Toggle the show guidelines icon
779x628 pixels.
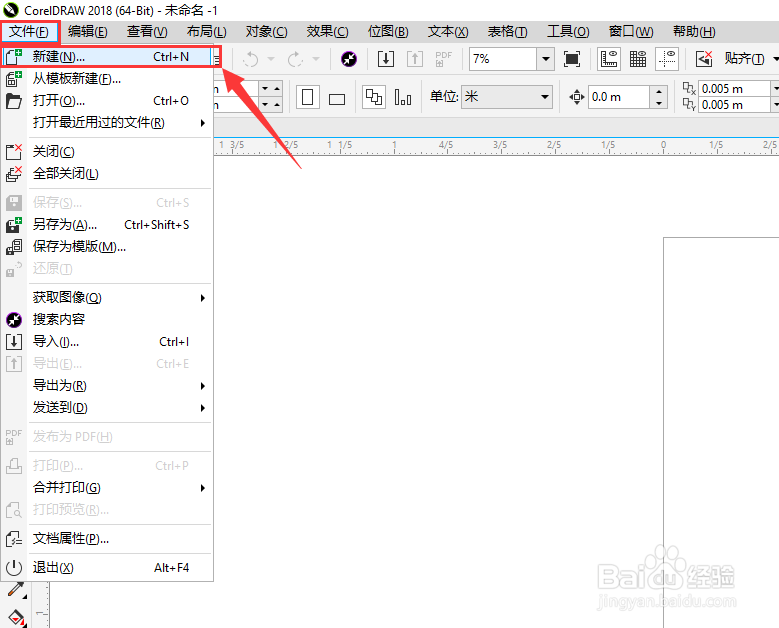[x=667, y=59]
